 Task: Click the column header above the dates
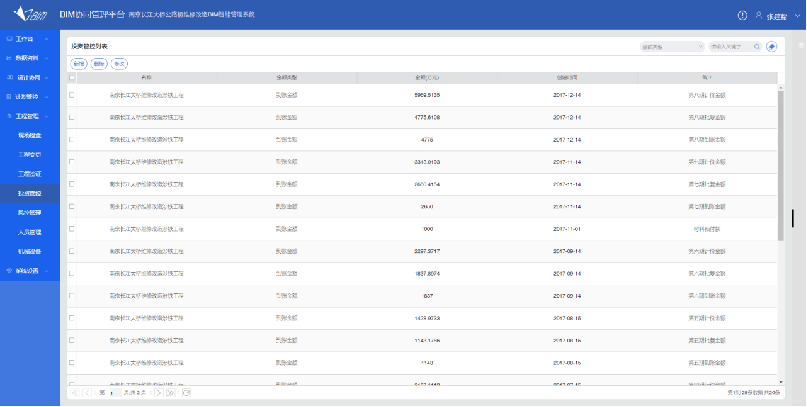[x=567, y=78]
